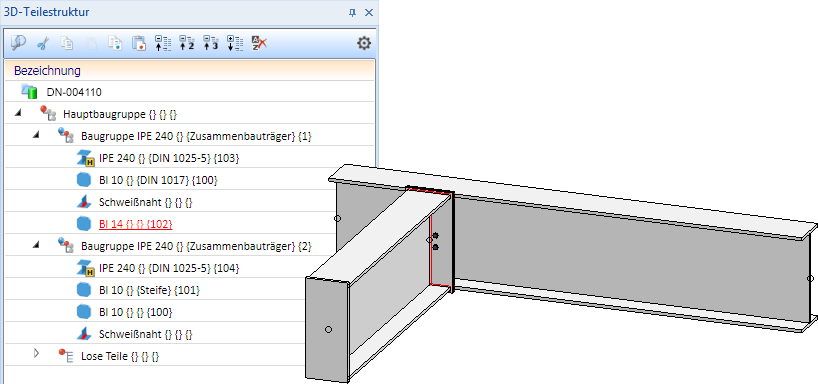Viewport: 818px width, 384px height.
Task: Select Lose Teile {} {} {}
Action: 120,357
